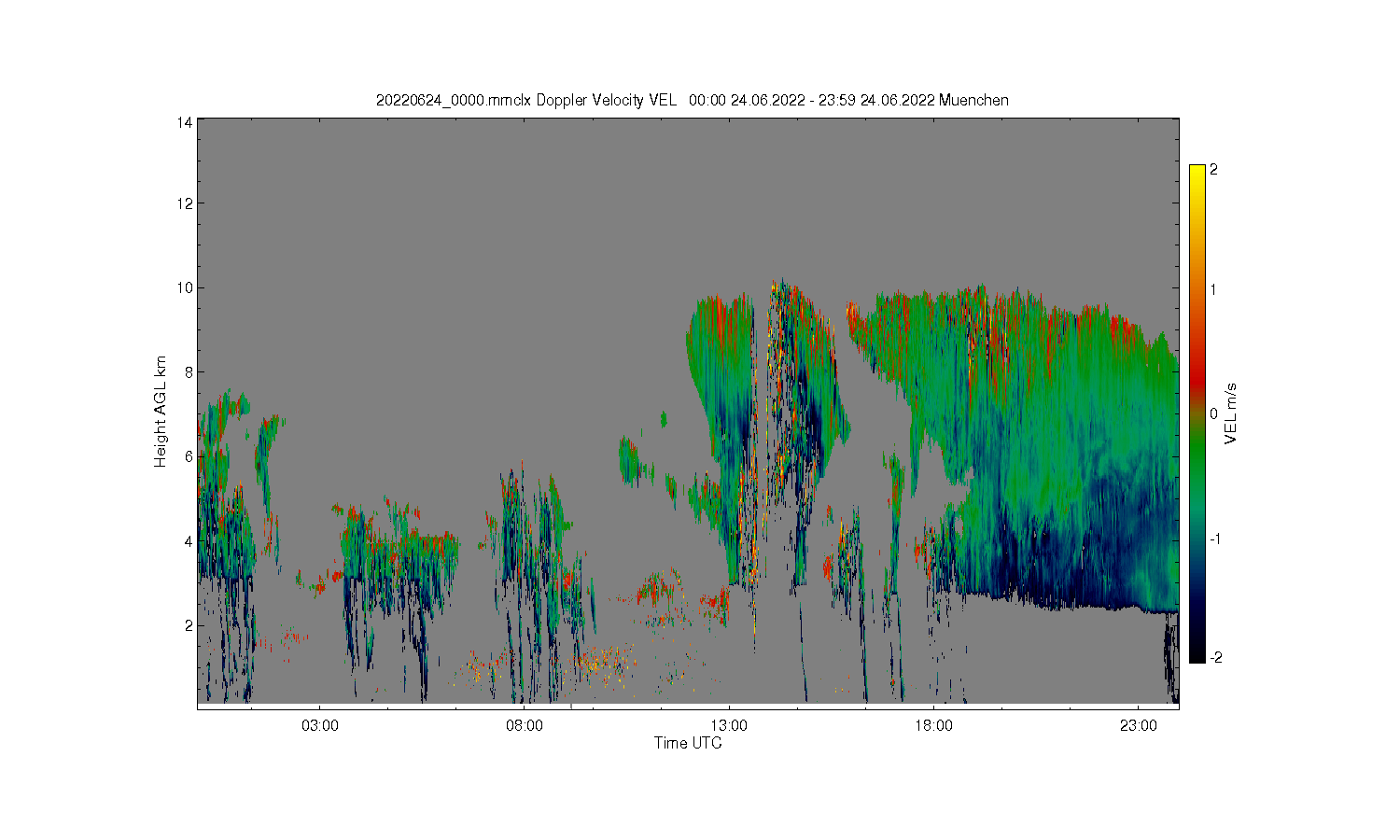Click the 23:00 time tick label
The width and height of the screenshot is (1400, 840).
1138,725
